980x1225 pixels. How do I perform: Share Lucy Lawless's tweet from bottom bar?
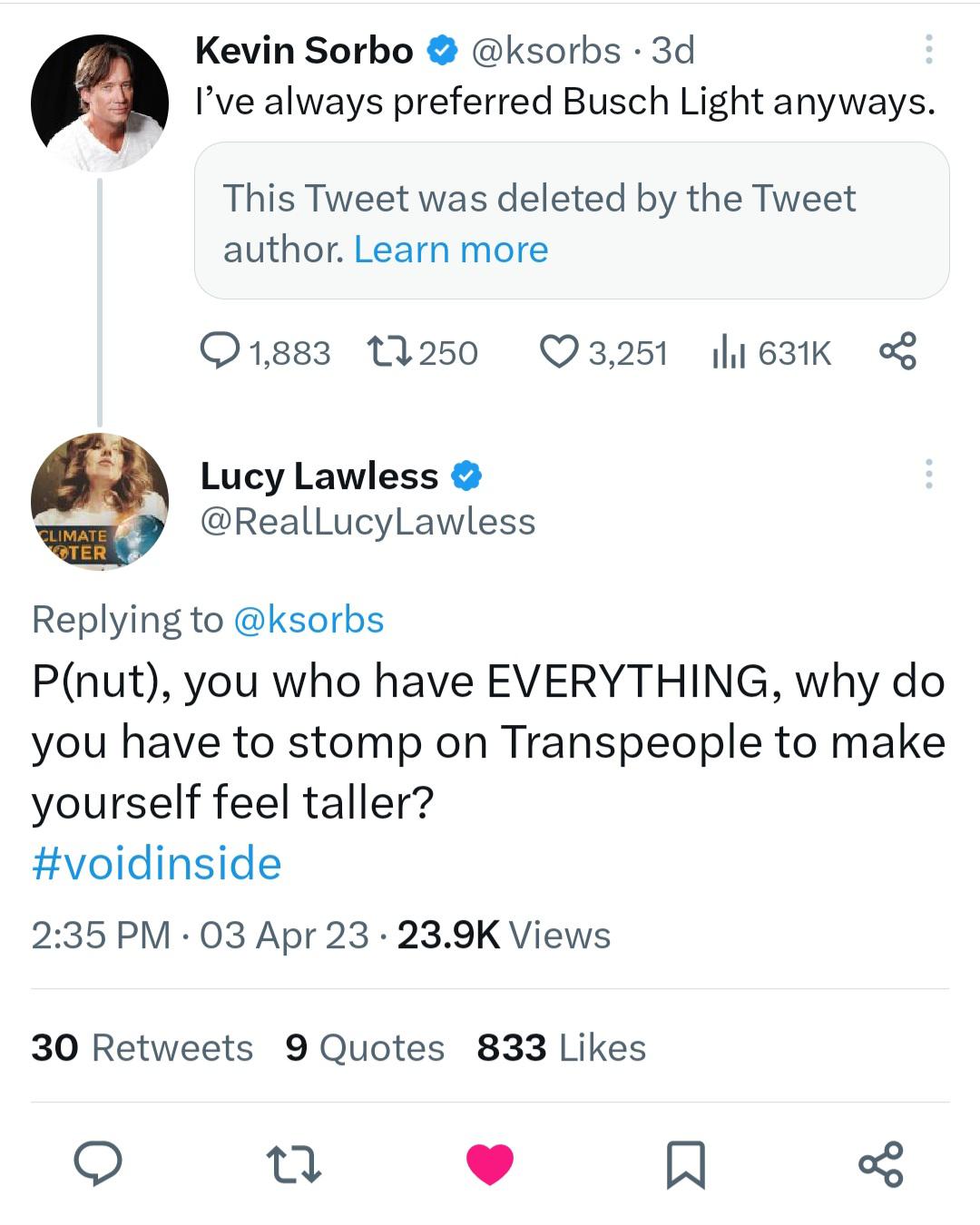tap(881, 1164)
